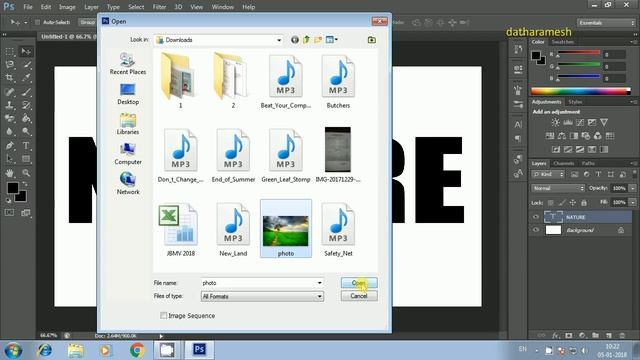Open the layer Kind filter dropdown
Image resolution: width=640 pixels, height=360 pixels.
(x=548, y=174)
